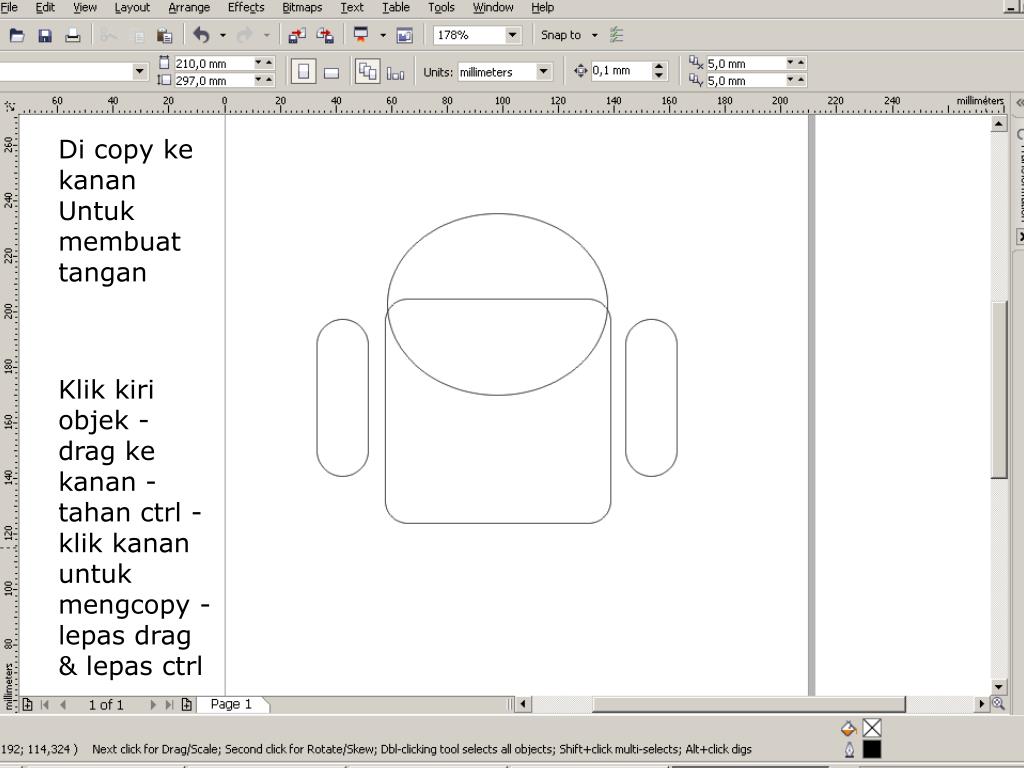Viewport: 1024px width, 768px height.
Task: Click the outline pen icon in the status bar
Action: click(x=849, y=750)
